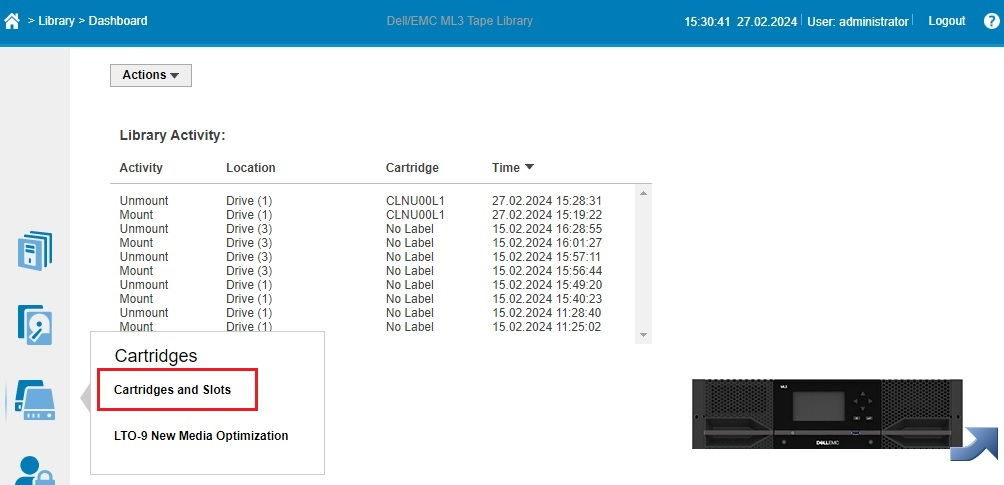
Task: Click the blue arrow beside library image
Action: point(973,444)
